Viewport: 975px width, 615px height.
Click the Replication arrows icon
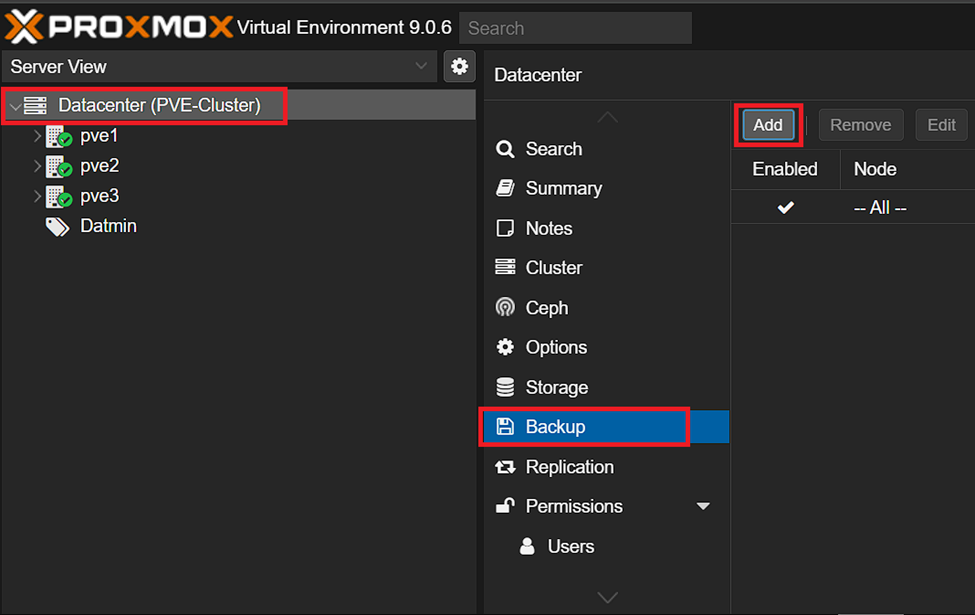click(506, 467)
